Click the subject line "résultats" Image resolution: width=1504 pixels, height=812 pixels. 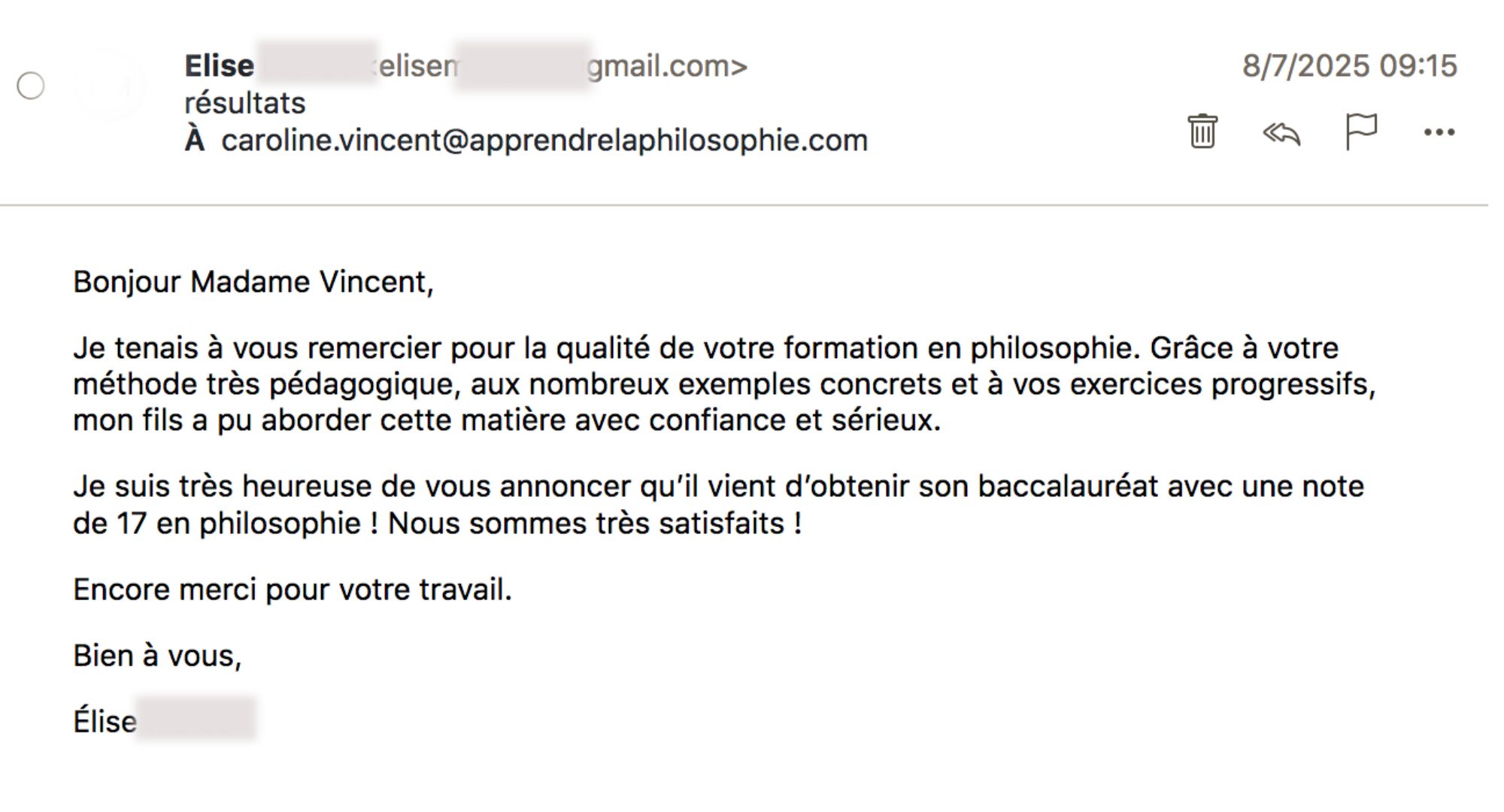244,103
